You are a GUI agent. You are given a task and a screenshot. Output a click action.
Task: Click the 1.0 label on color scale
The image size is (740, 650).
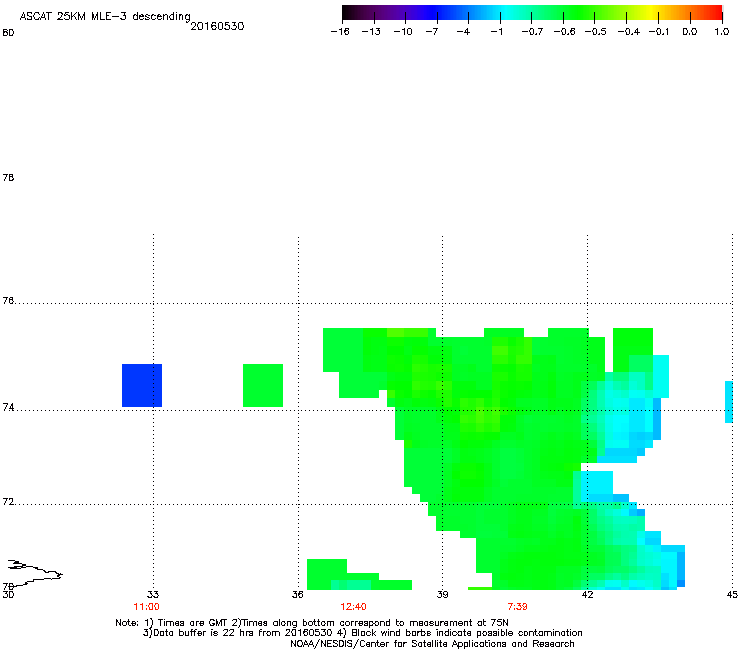(722, 32)
